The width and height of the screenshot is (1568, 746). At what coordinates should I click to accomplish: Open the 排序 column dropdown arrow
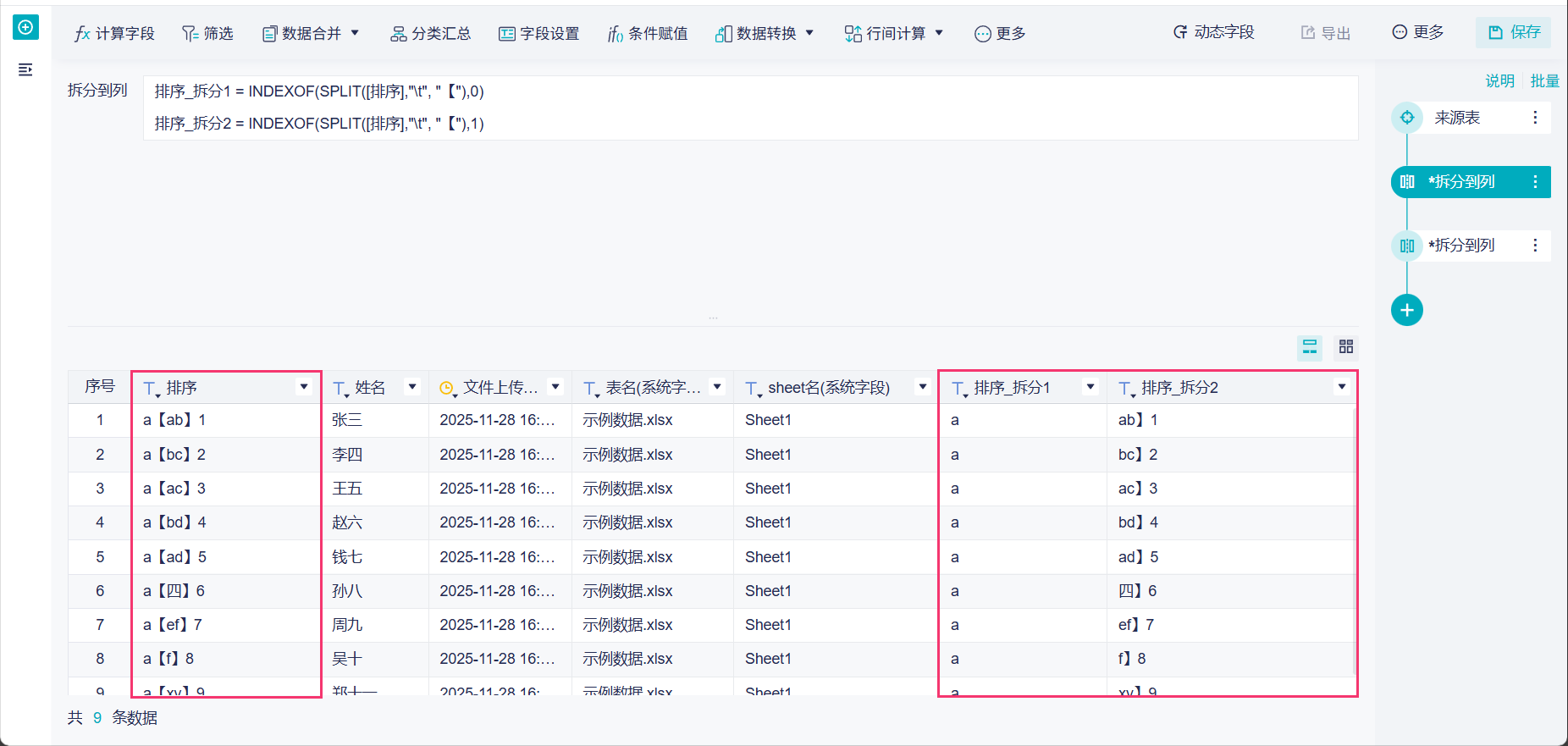[x=304, y=387]
